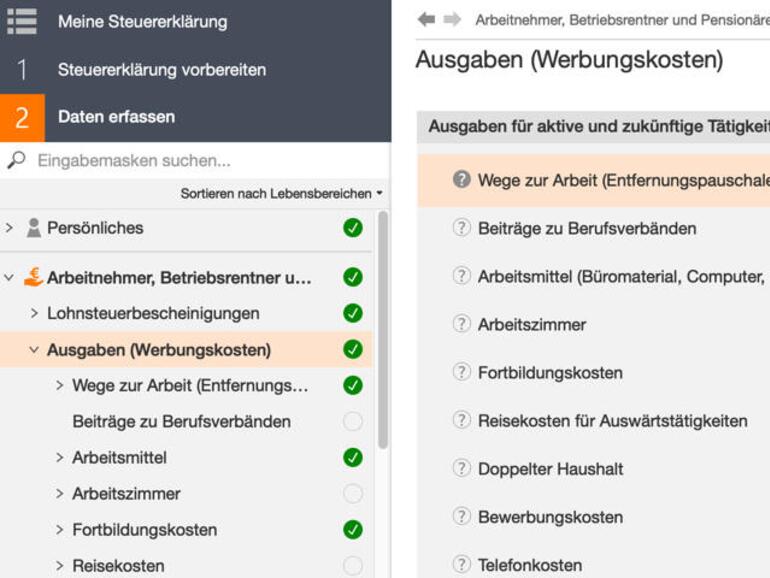The width and height of the screenshot is (770, 578).
Task: Select step 2 Daten erfassen
Action: point(116,117)
